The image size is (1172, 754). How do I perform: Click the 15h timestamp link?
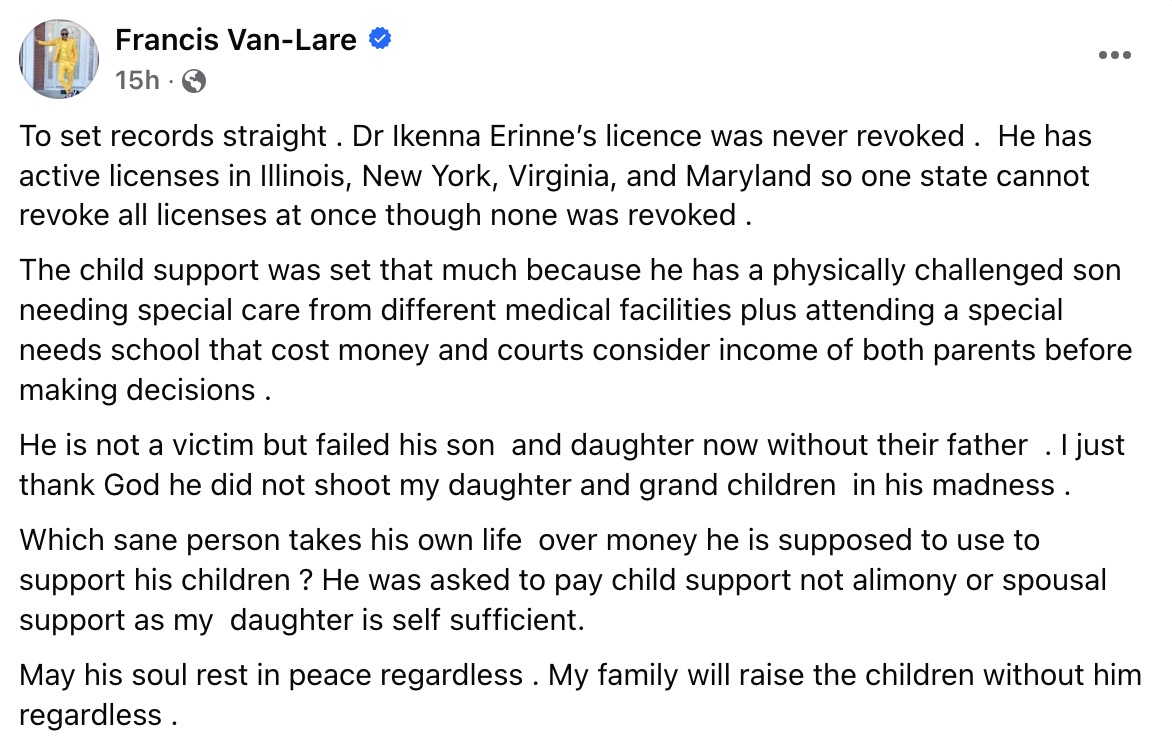(137, 81)
